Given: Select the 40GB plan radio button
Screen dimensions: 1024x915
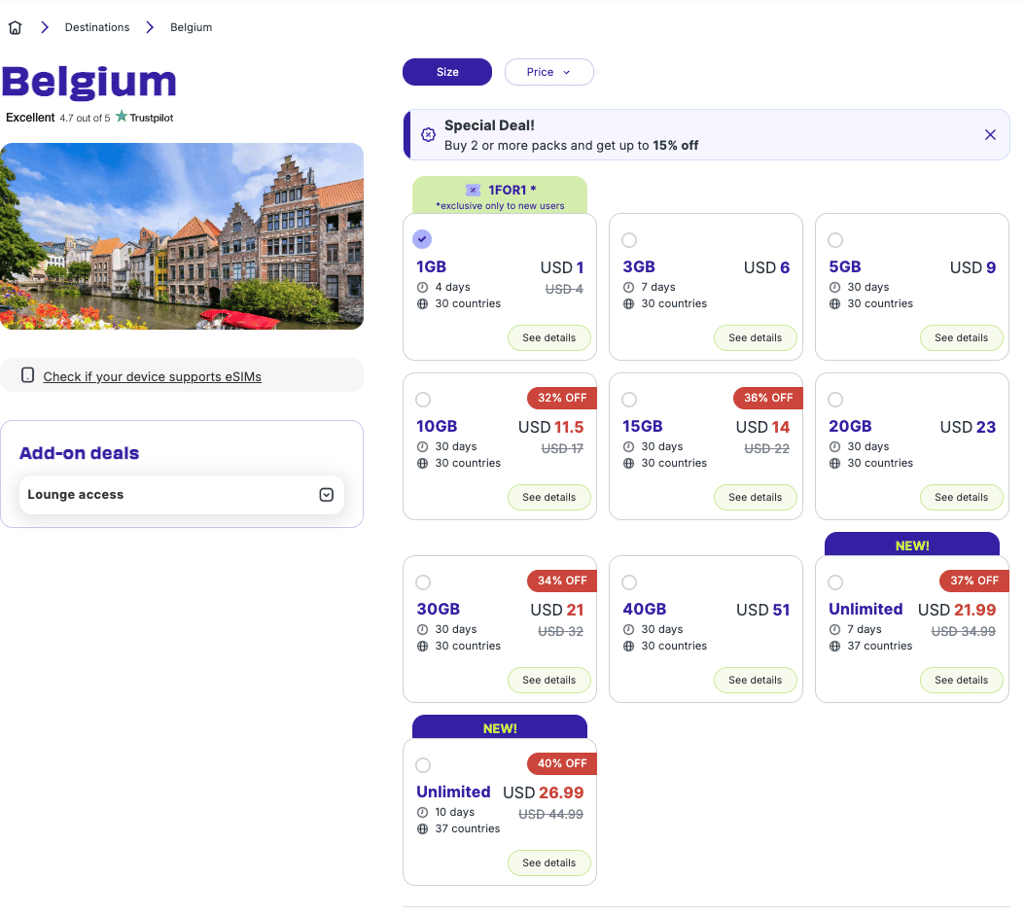Looking at the screenshot, I should point(629,582).
